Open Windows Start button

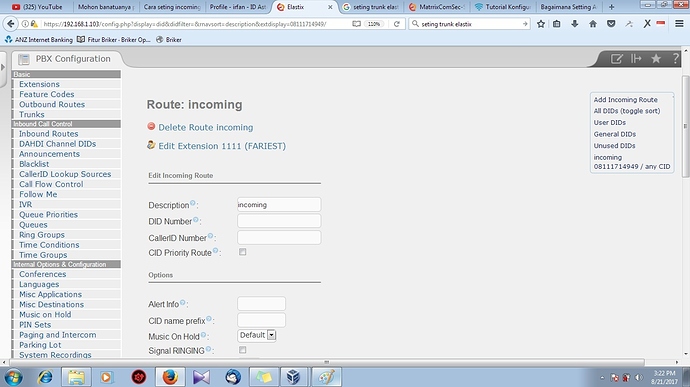point(13,377)
